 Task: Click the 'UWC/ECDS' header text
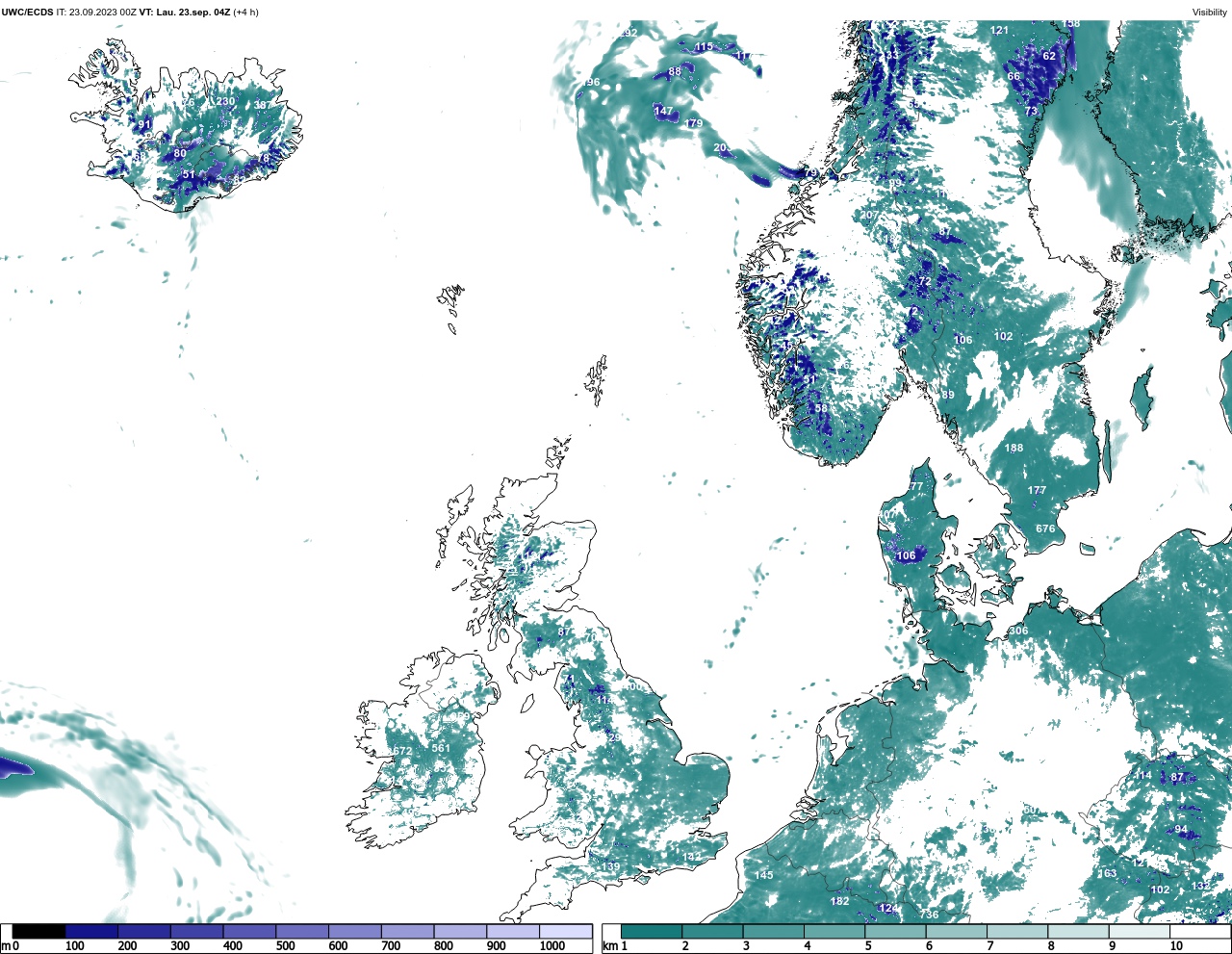point(27,13)
